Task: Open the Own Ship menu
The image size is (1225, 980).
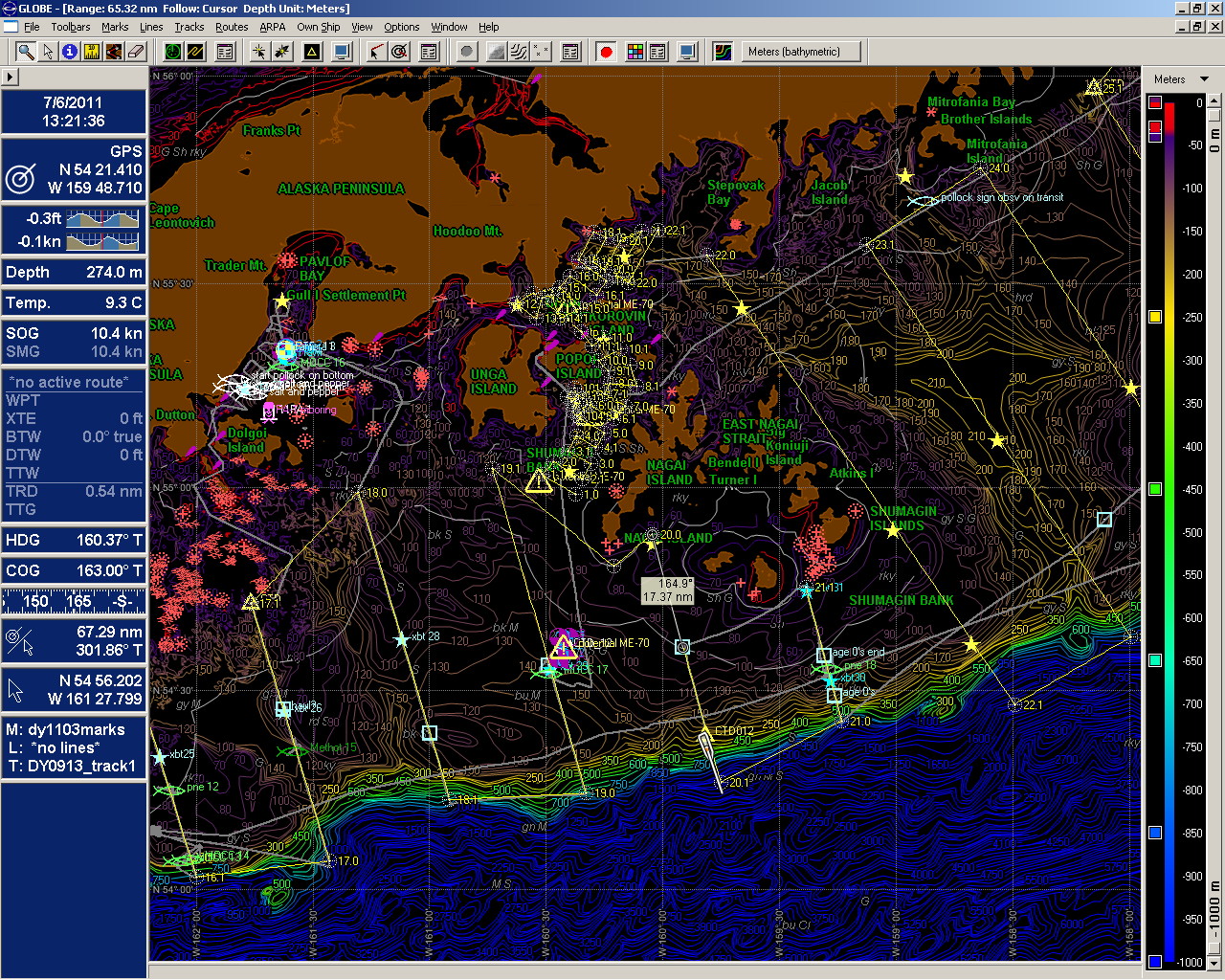Action: (x=318, y=27)
